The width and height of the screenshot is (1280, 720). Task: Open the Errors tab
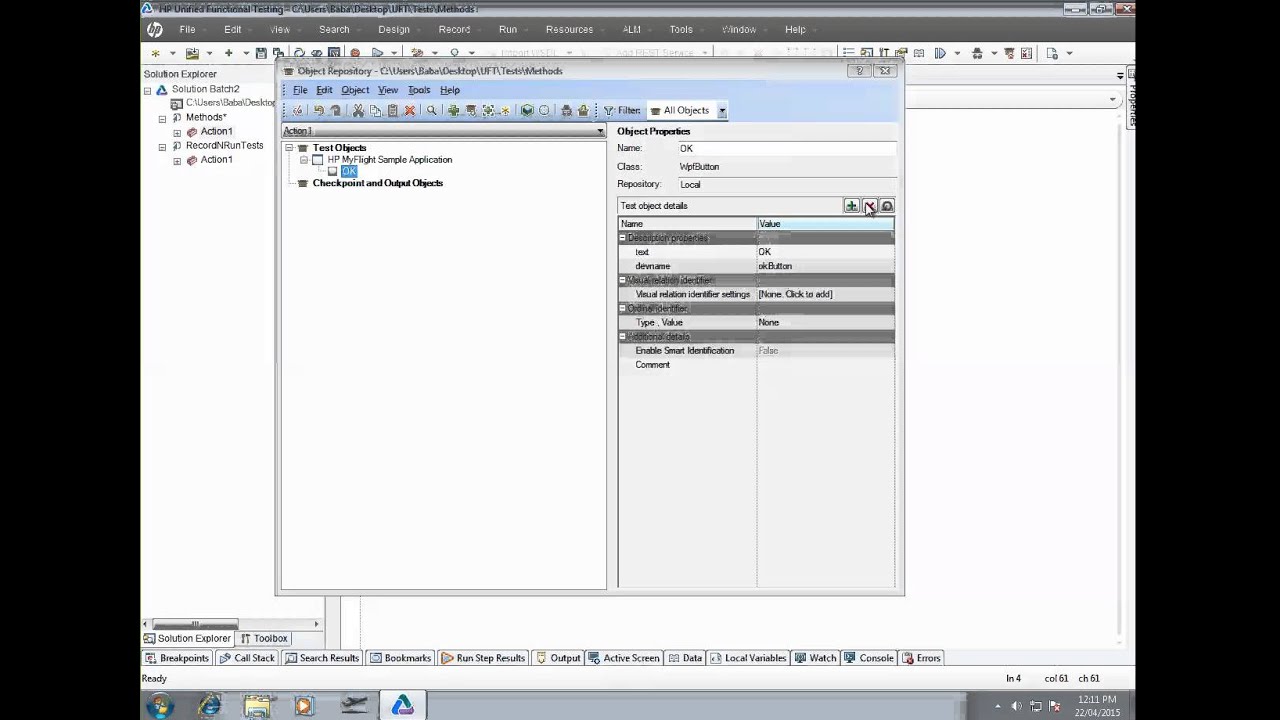coord(922,658)
